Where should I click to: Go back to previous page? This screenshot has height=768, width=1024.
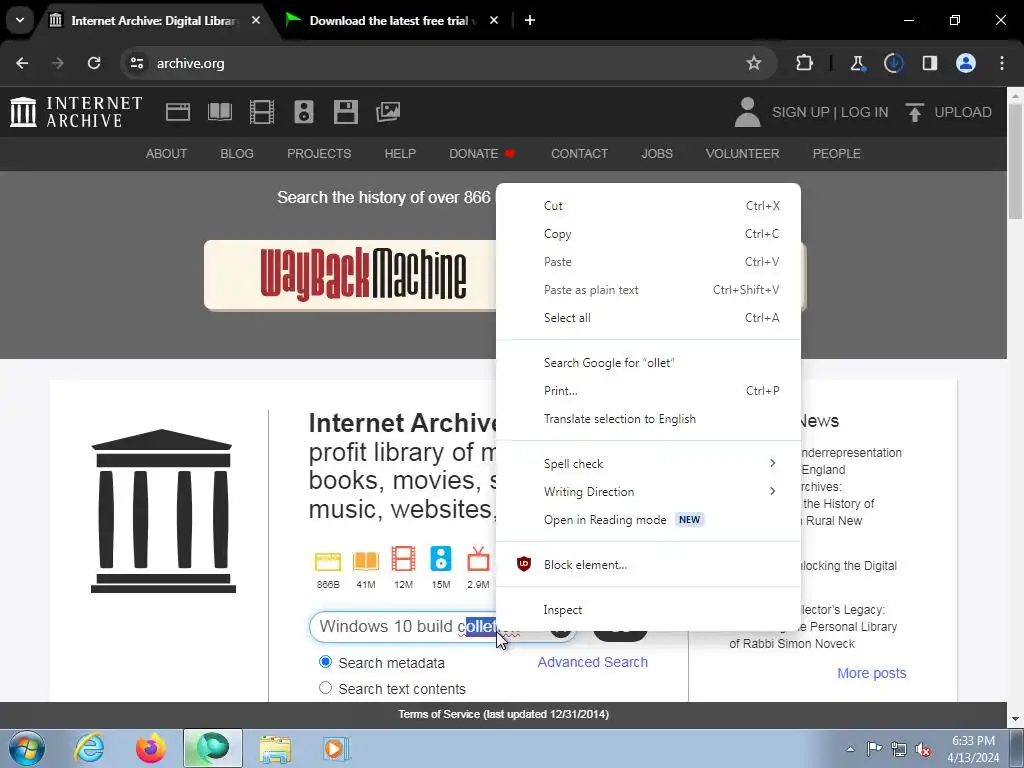(x=22, y=63)
